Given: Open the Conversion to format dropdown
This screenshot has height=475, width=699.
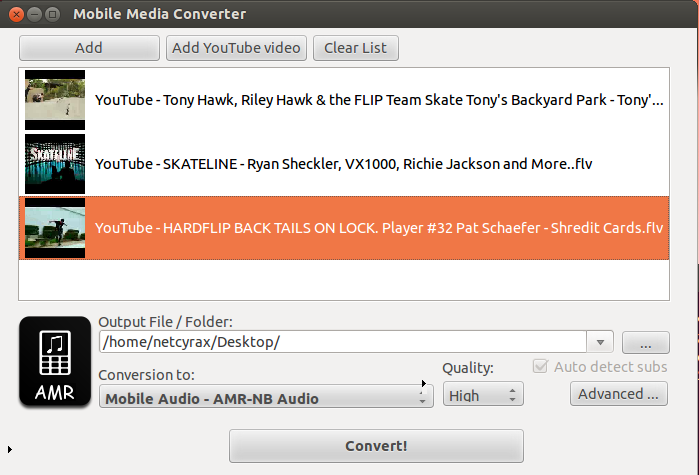Looking at the screenshot, I should 265,398.
